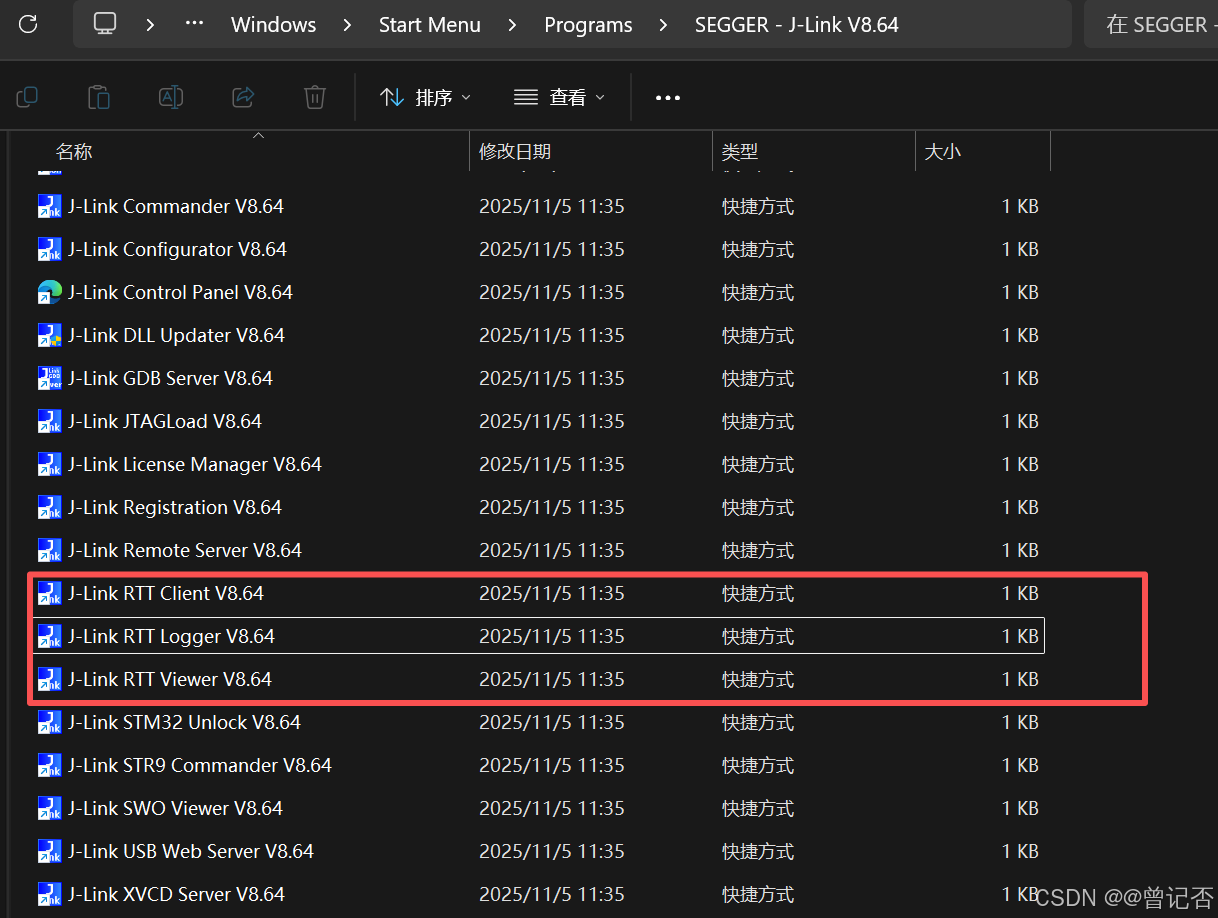
Task: Click the J-Link DLL Updater V8.64 icon
Action: [49, 336]
